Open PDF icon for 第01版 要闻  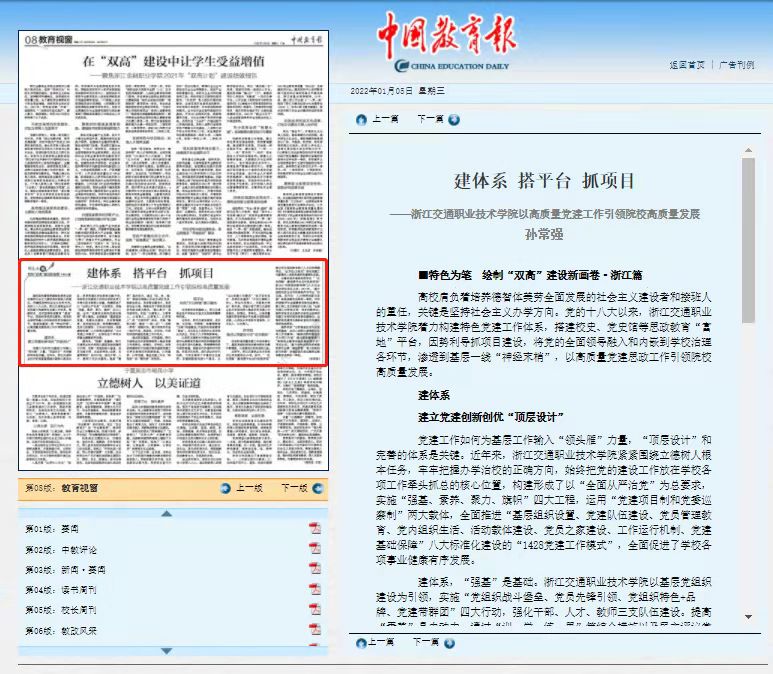tap(315, 529)
